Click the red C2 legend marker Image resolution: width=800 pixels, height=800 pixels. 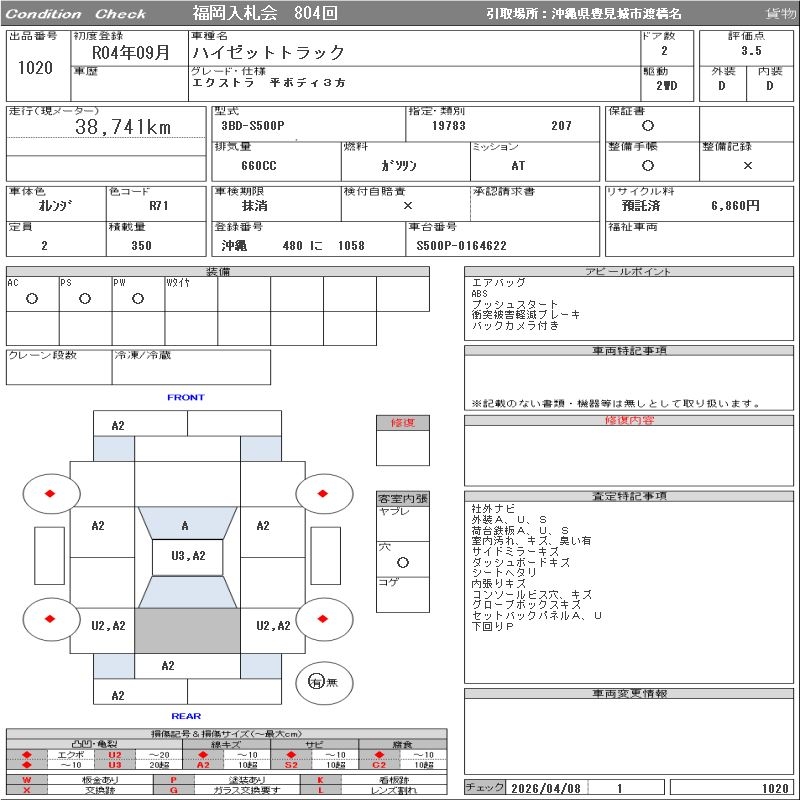pyautogui.click(x=379, y=764)
